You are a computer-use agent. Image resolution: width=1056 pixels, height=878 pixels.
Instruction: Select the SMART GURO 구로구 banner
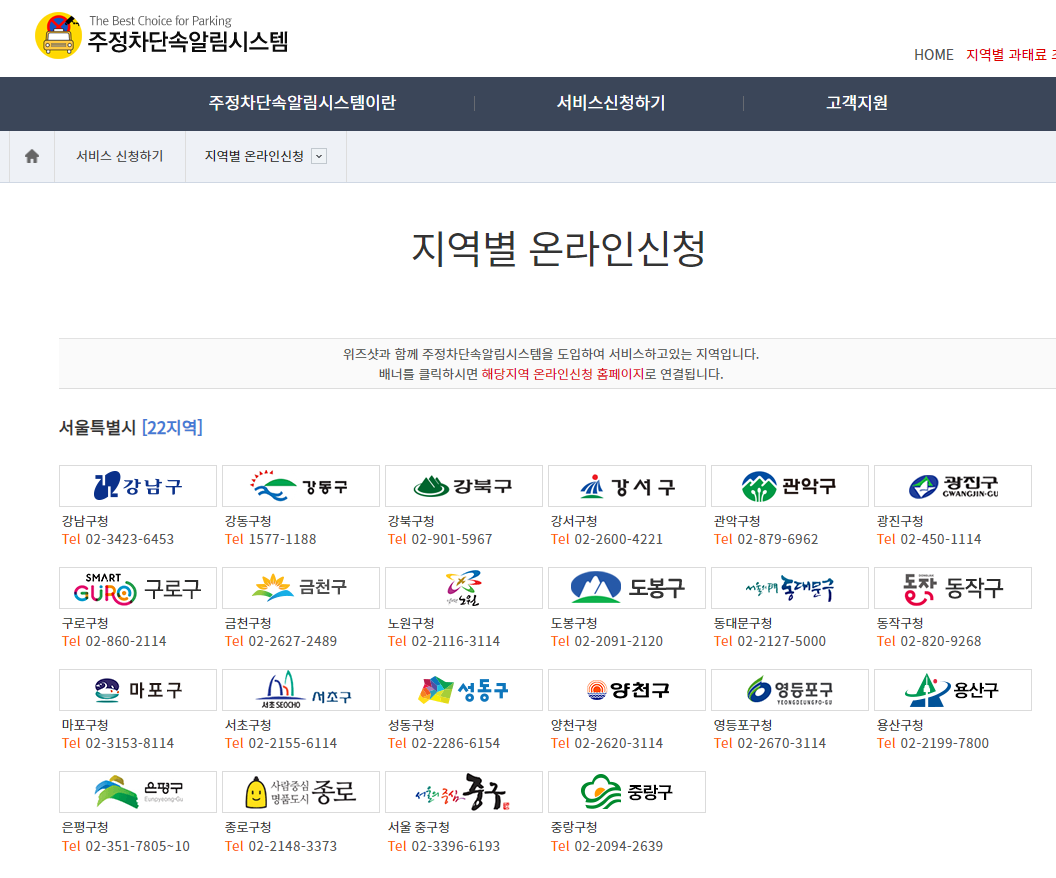pyautogui.click(x=137, y=587)
